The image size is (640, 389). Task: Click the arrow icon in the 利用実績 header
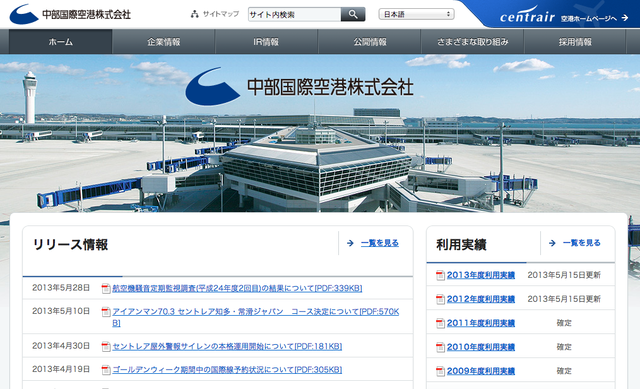552,243
